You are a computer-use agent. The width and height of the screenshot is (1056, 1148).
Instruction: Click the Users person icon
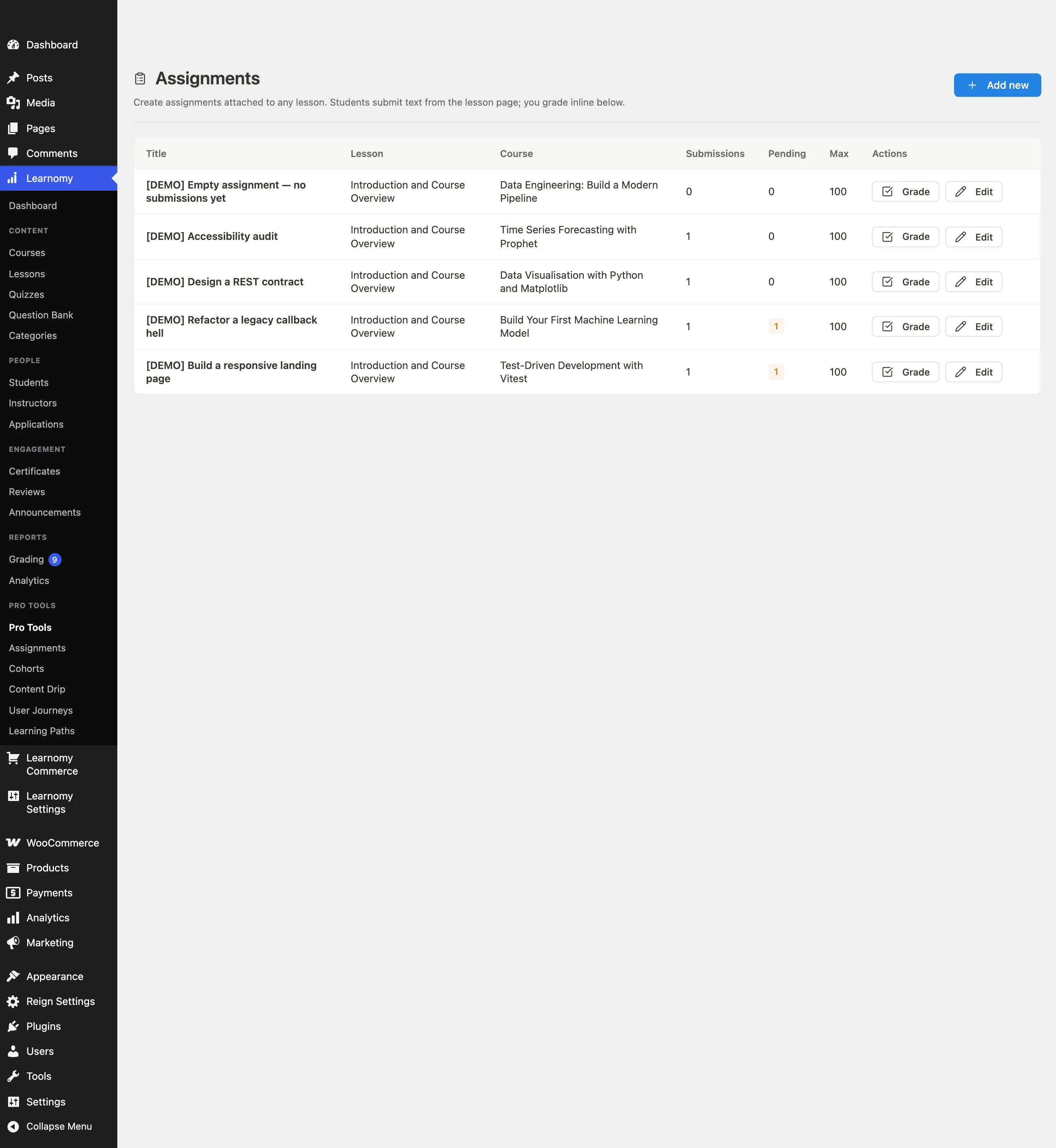(x=13, y=1052)
